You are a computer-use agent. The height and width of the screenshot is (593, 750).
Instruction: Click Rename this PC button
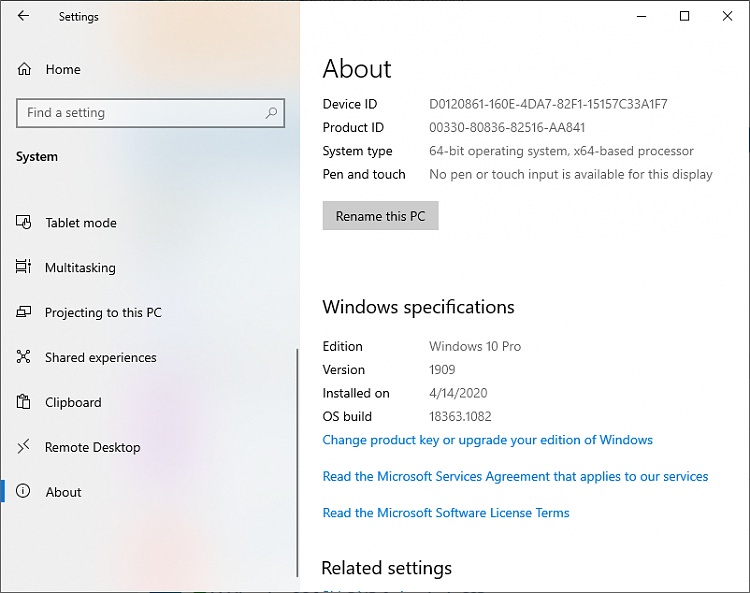(x=380, y=216)
